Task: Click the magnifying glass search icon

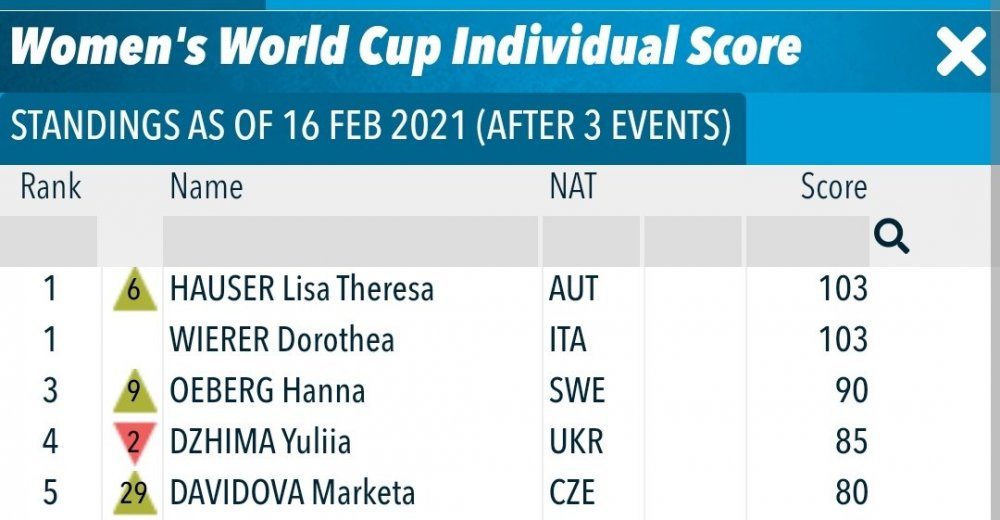Action: click(891, 237)
